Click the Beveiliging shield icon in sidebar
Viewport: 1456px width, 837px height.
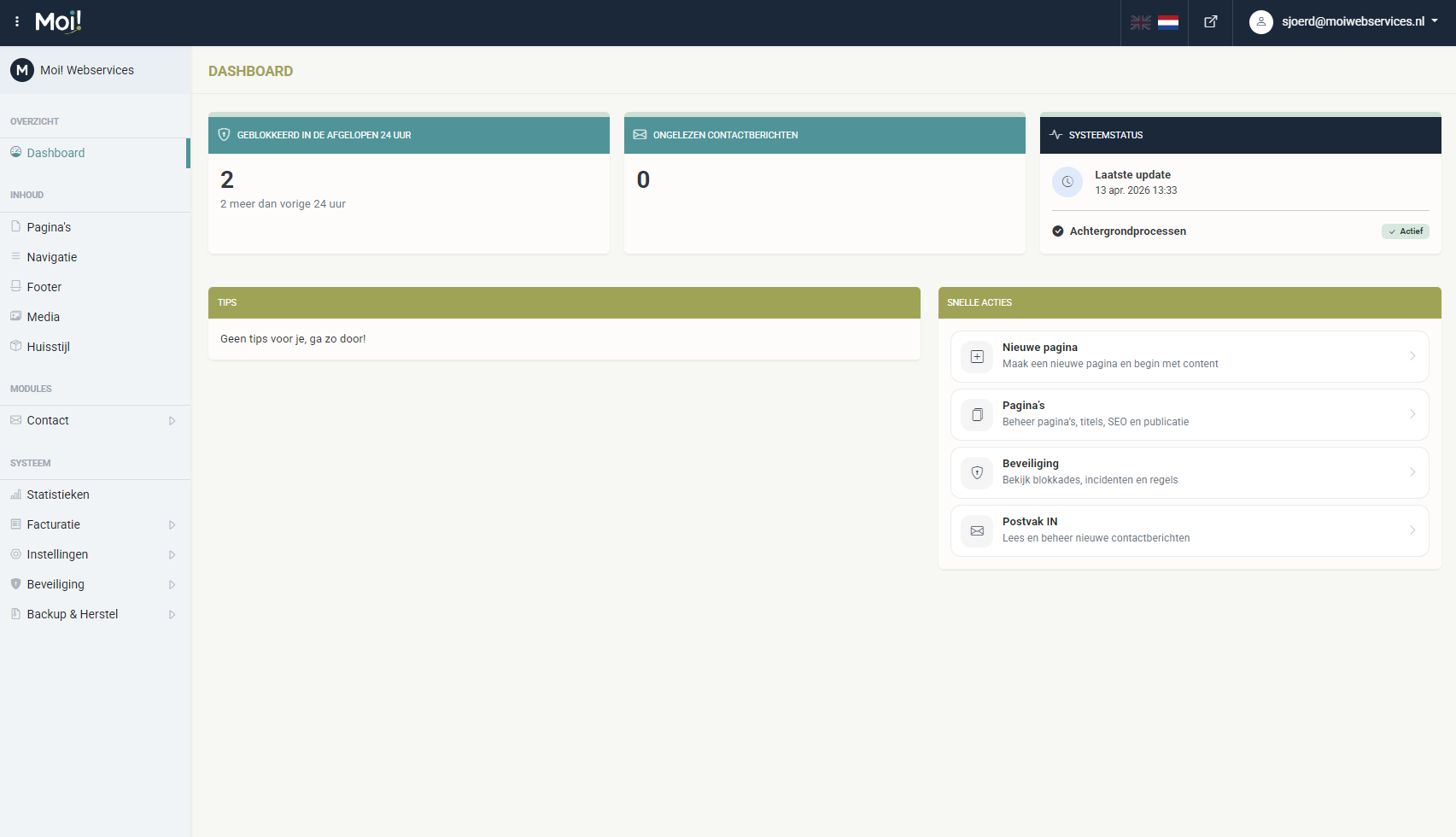click(15, 584)
